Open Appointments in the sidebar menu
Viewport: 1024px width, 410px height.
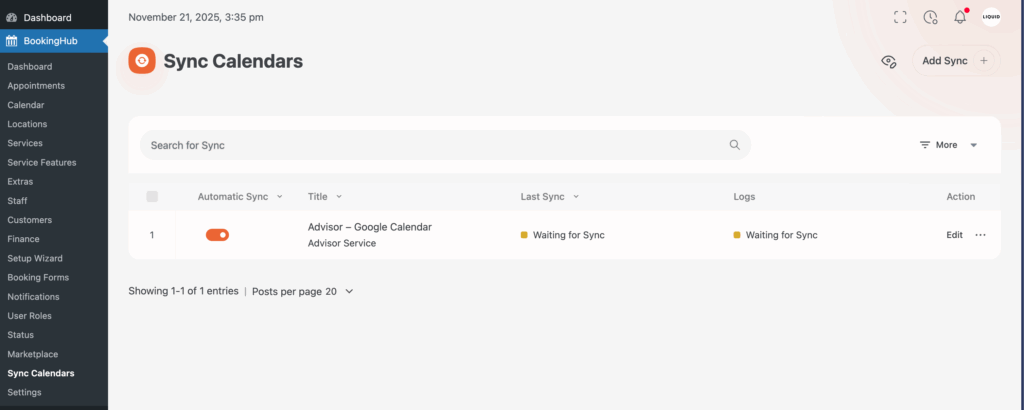click(x=36, y=86)
